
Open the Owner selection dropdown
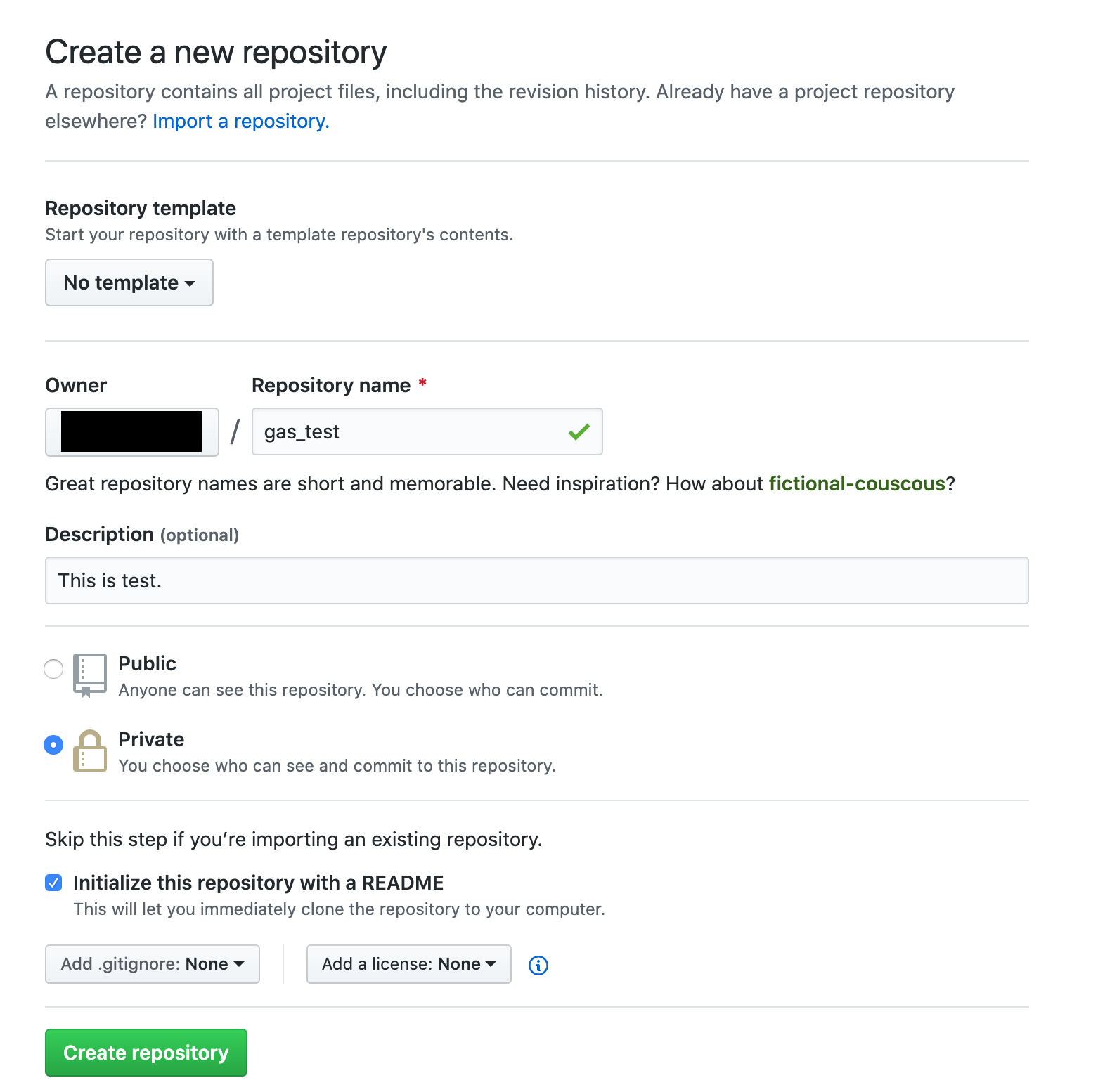[132, 432]
